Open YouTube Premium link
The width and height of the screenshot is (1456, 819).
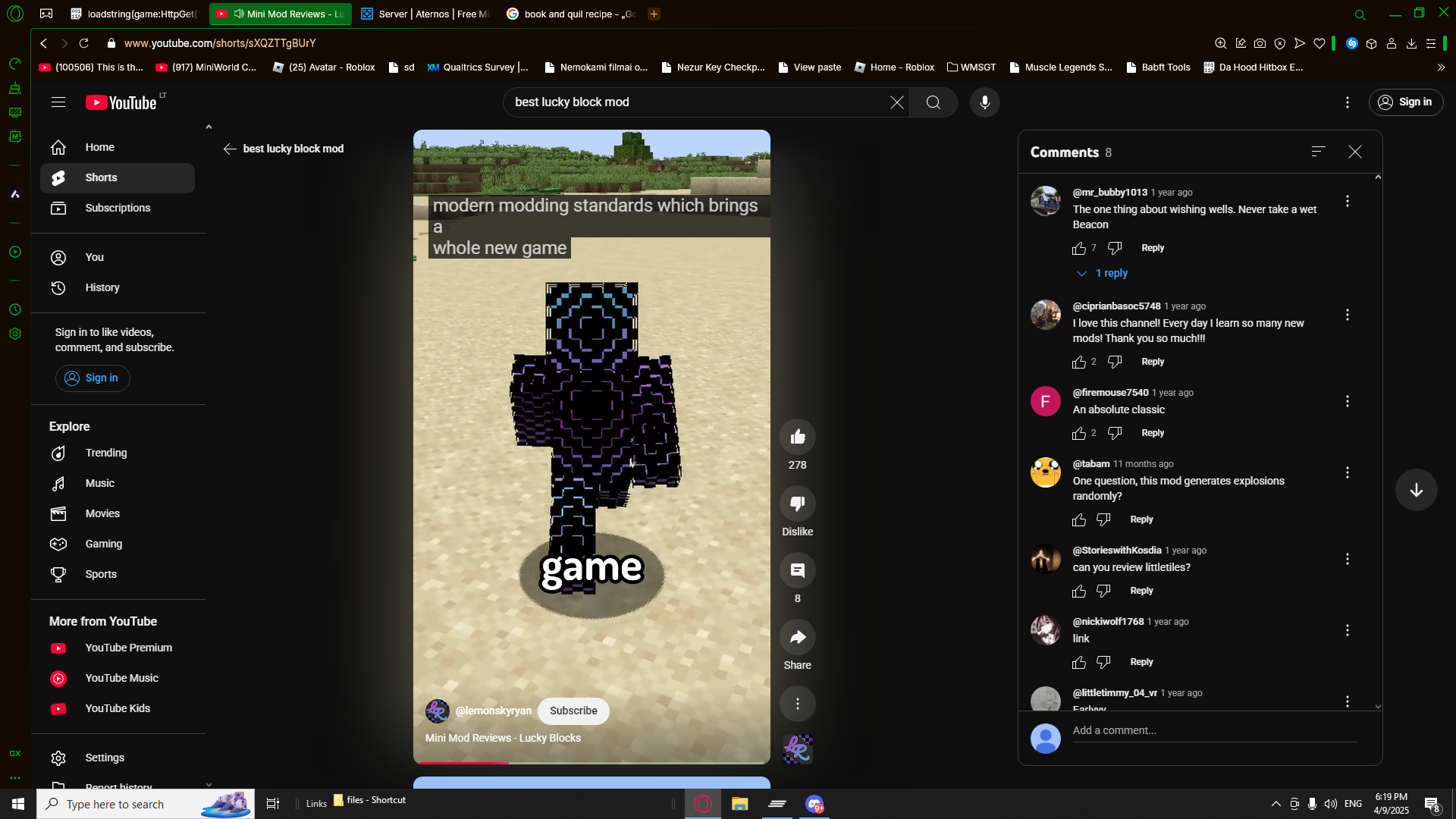[x=118, y=648]
